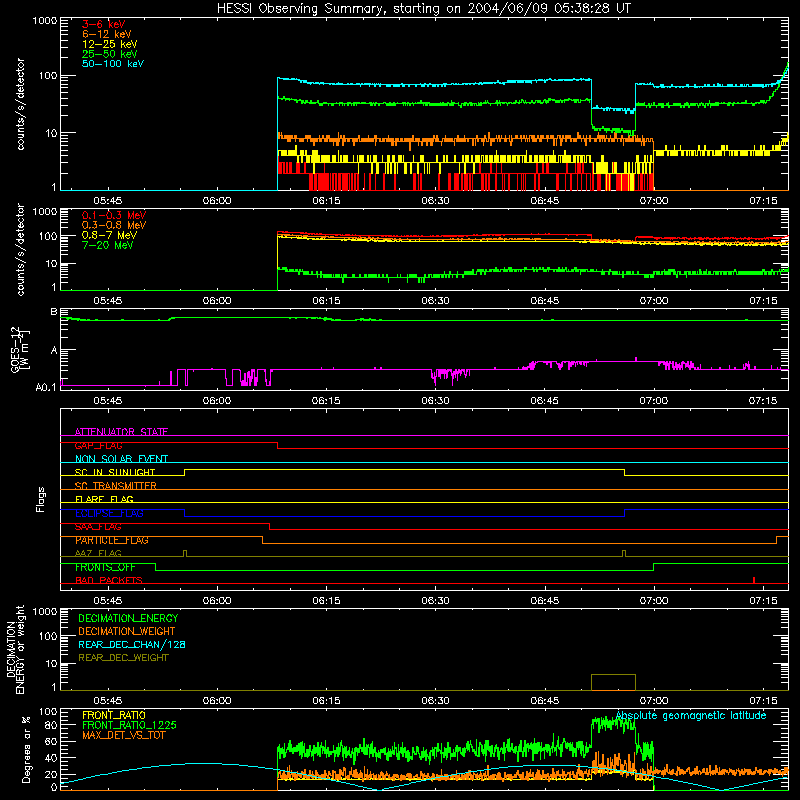Click the Degrees or % axis title
The image size is (800, 800).
[x=26, y=750]
